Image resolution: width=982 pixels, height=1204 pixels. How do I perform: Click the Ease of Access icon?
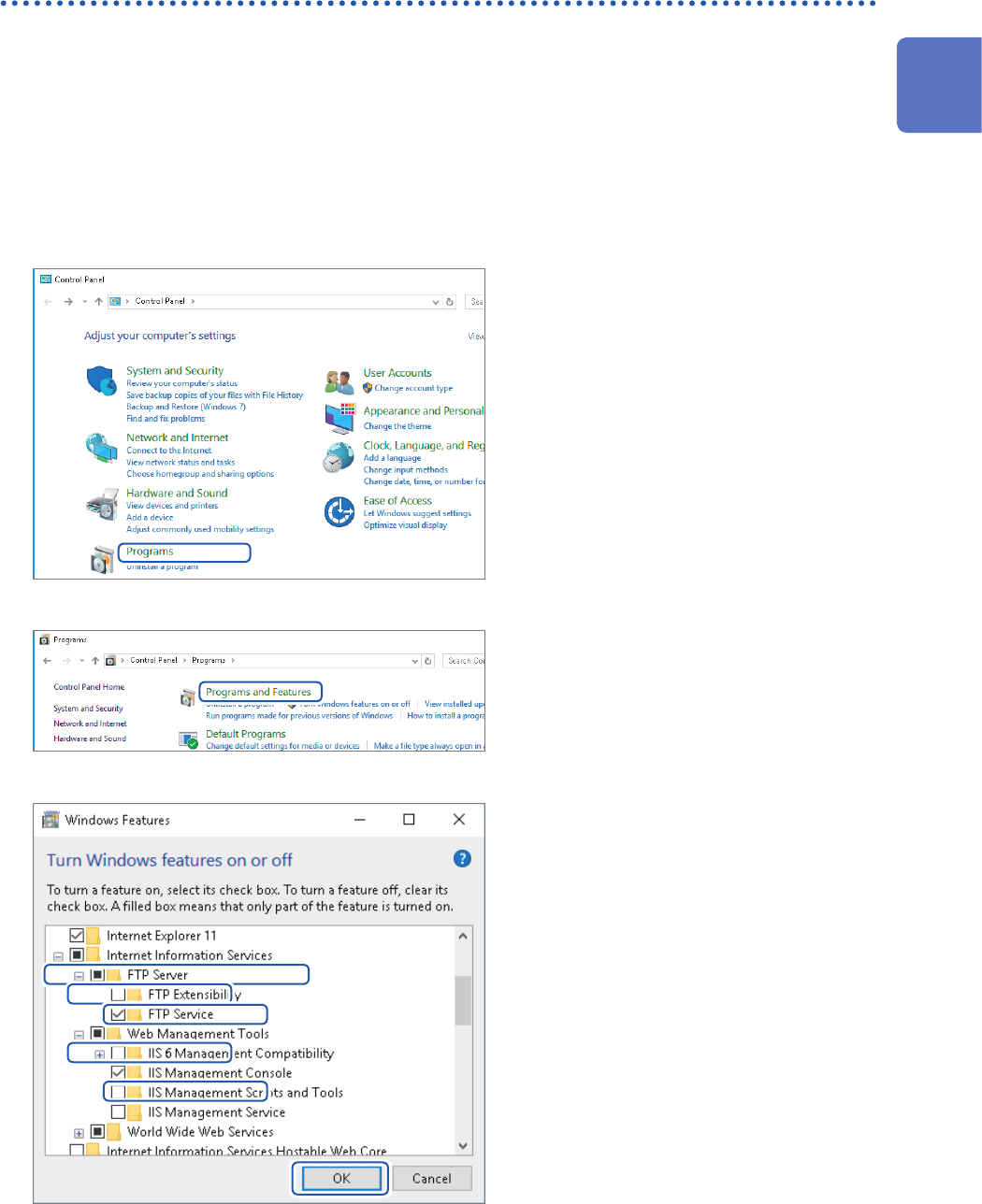[x=339, y=511]
